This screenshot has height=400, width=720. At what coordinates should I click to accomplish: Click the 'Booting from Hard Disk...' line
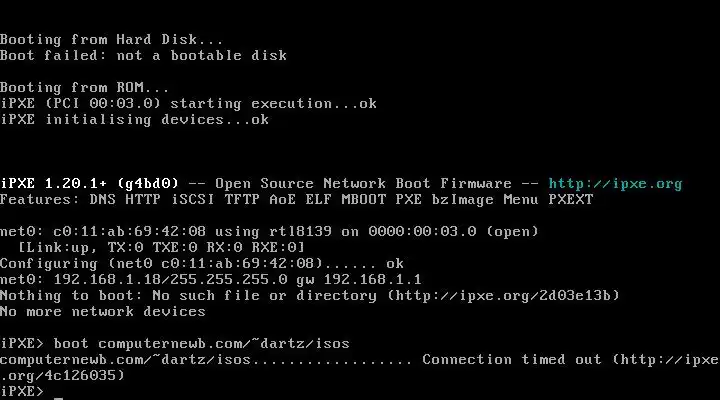coord(112,39)
